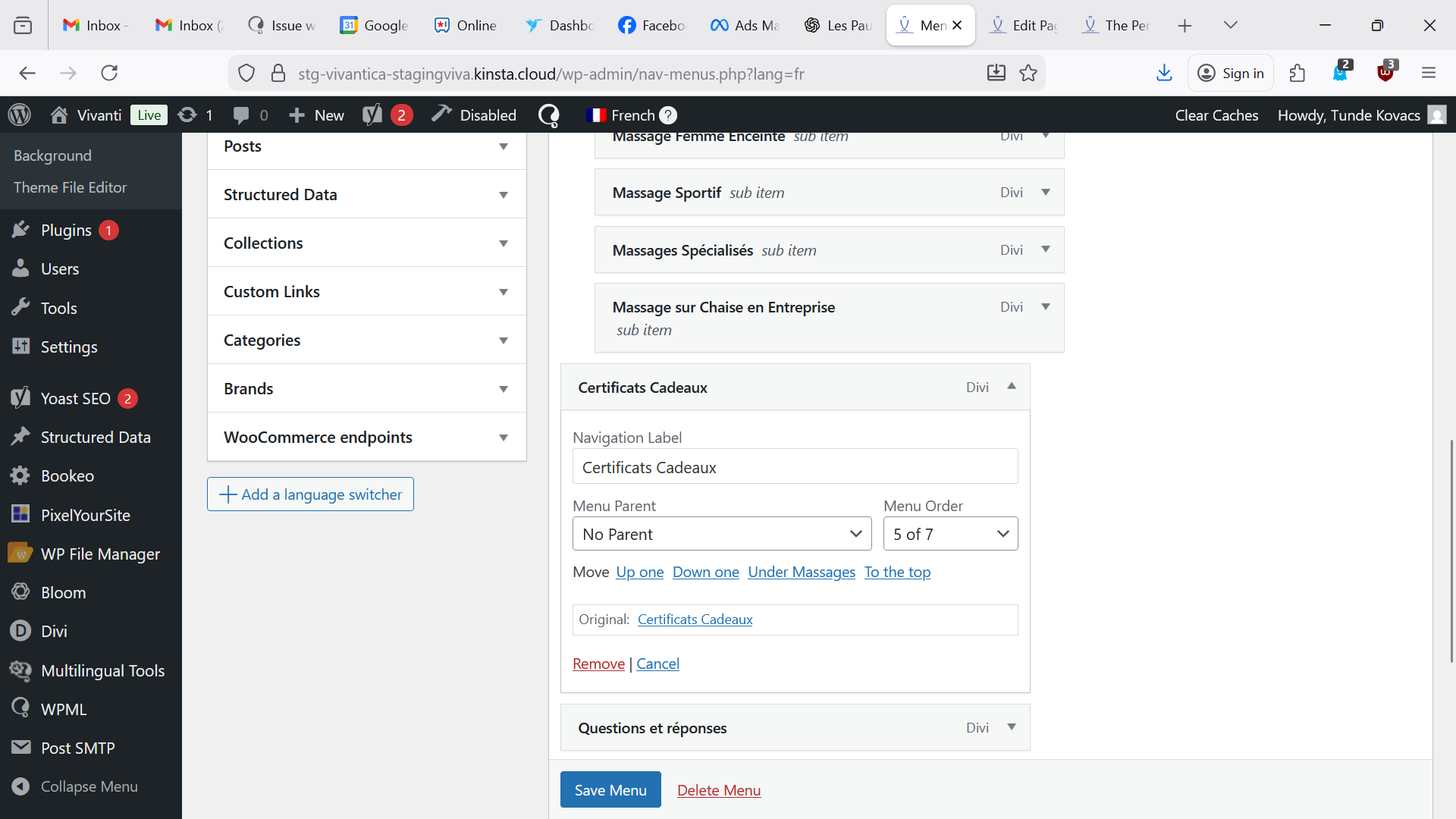Screen dimensions: 1456x819
Task: Open the Menu Order dropdown
Action: (x=949, y=534)
